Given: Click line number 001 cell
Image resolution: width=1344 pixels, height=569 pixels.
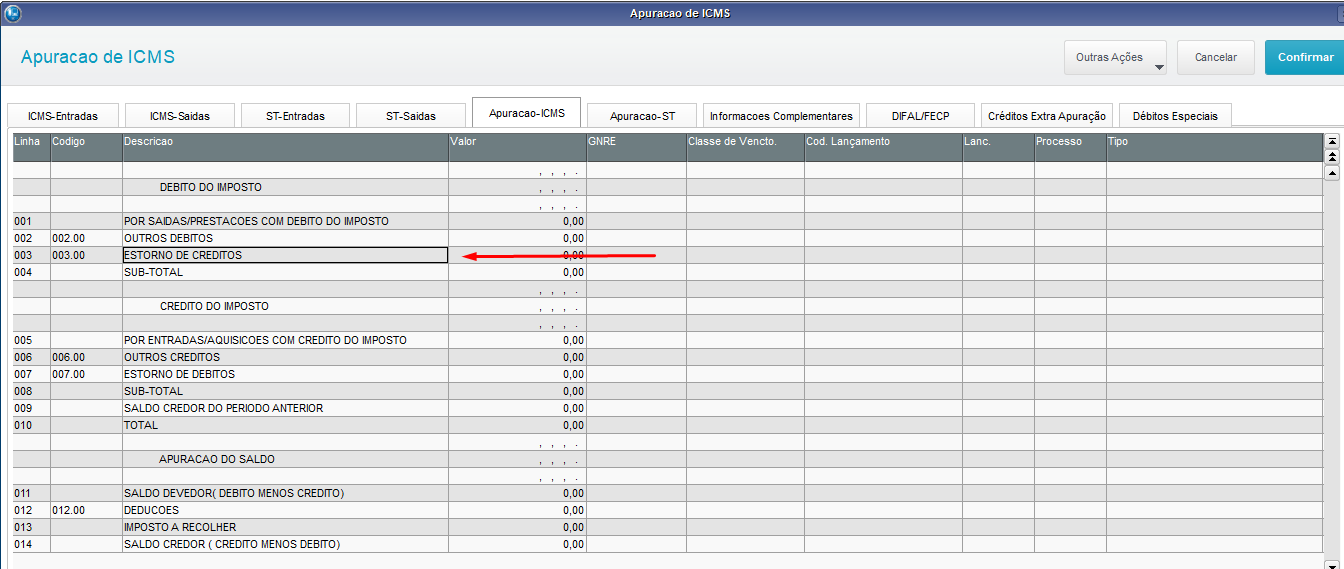Looking at the screenshot, I should 31,221.
